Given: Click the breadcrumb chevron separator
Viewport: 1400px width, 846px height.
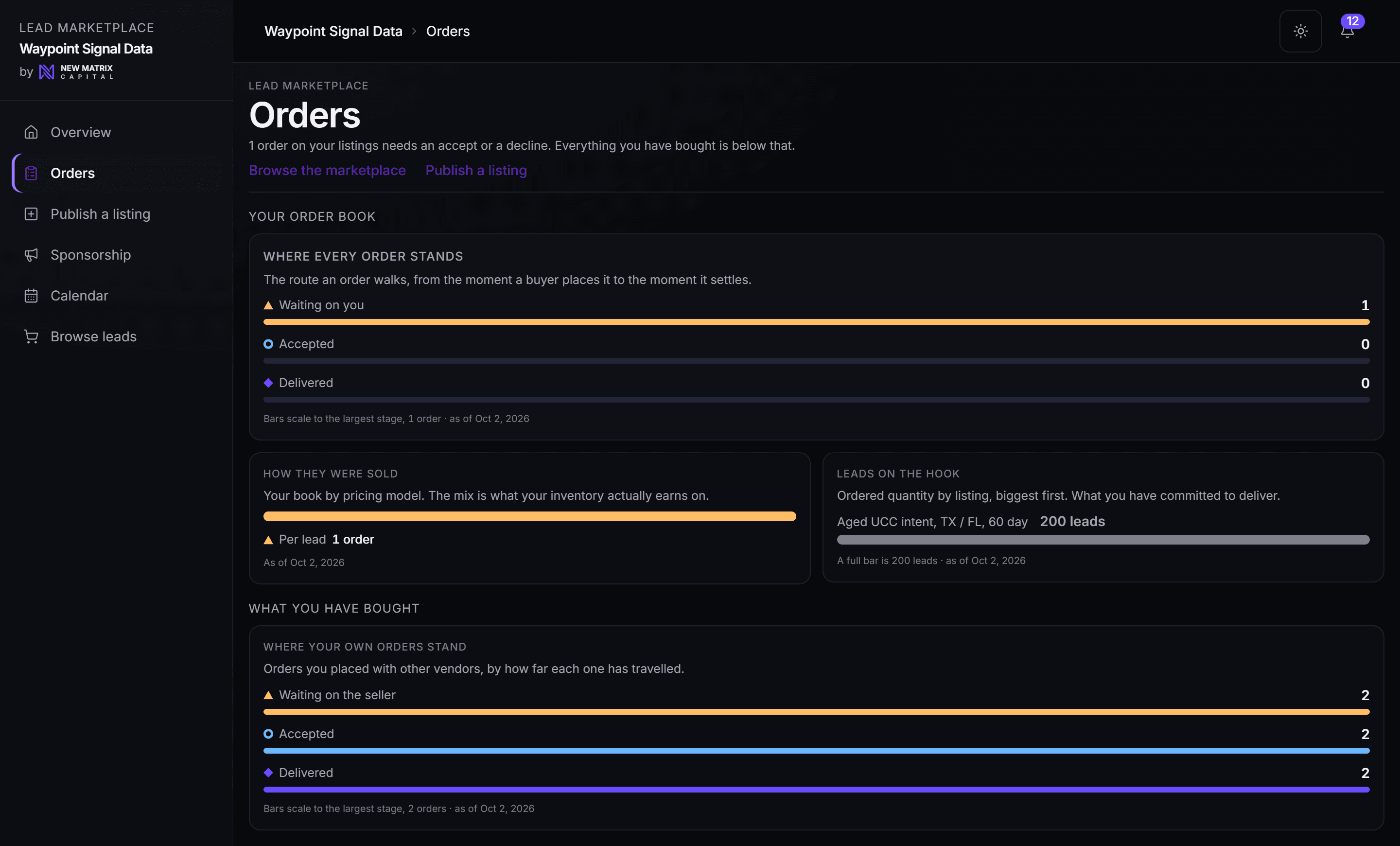Looking at the screenshot, I should click(414, 31).
